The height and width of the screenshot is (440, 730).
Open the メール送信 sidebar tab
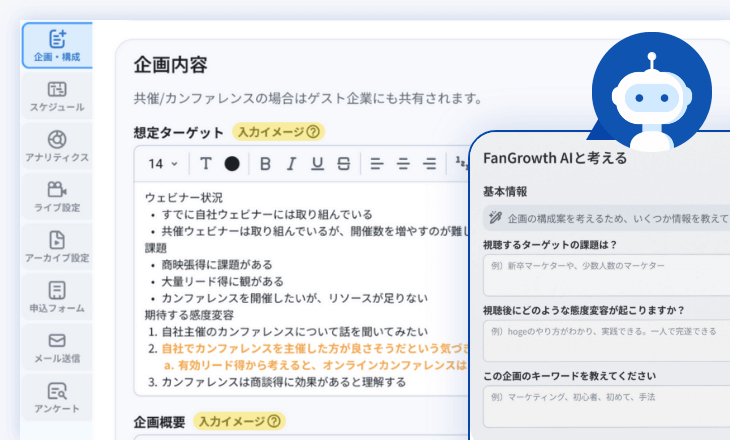coord(57,347)
